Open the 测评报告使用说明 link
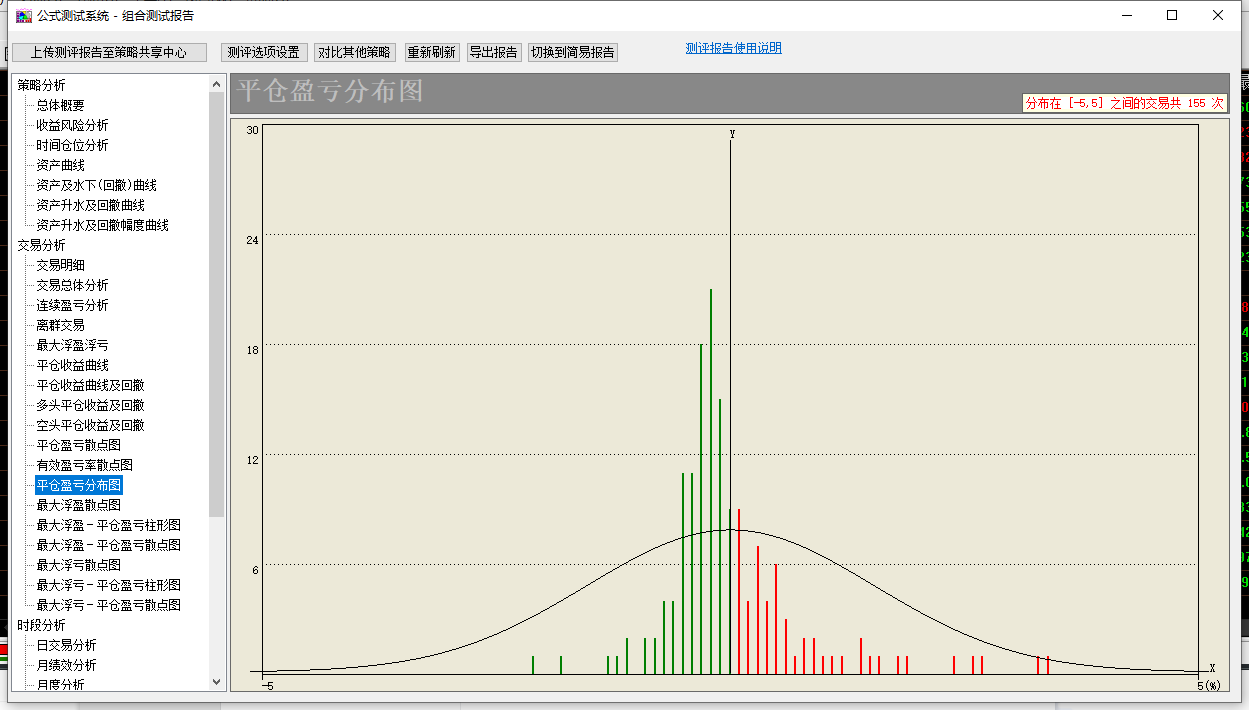 tap(733, 48)
